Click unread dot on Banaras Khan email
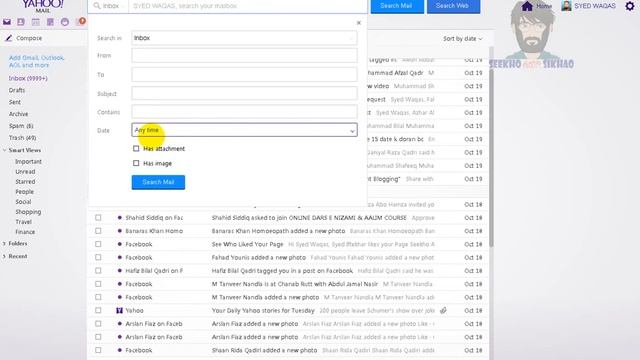The height and width of the screenshot is (360, 640). (x=120, y=231)
